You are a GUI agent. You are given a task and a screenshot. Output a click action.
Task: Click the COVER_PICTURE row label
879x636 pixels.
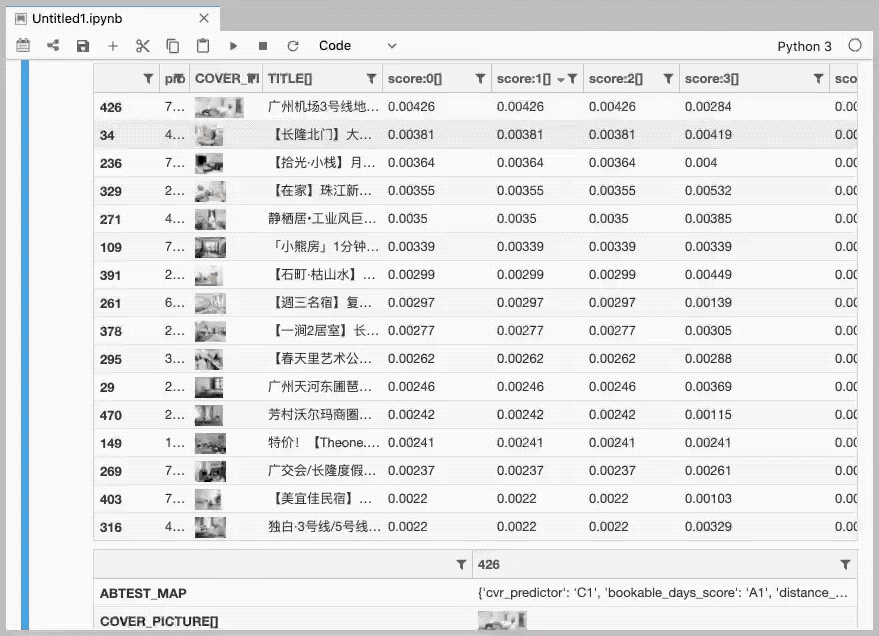pyautogui.click(x=159, y=621)
